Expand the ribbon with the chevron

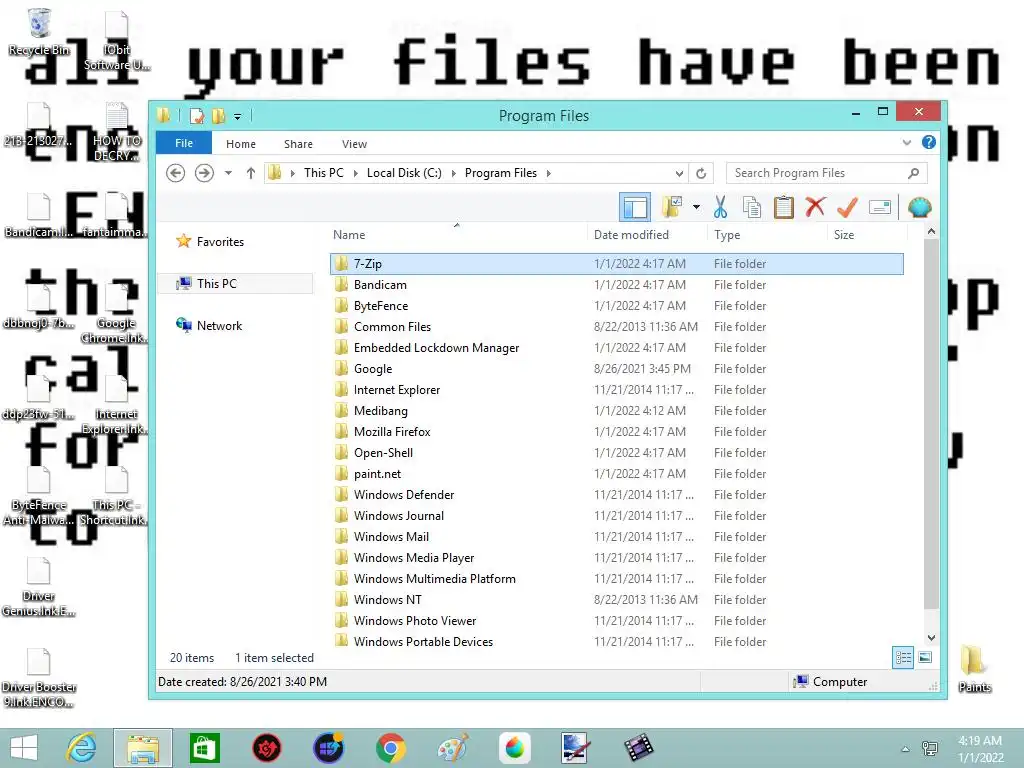click(x=906, y=142)
